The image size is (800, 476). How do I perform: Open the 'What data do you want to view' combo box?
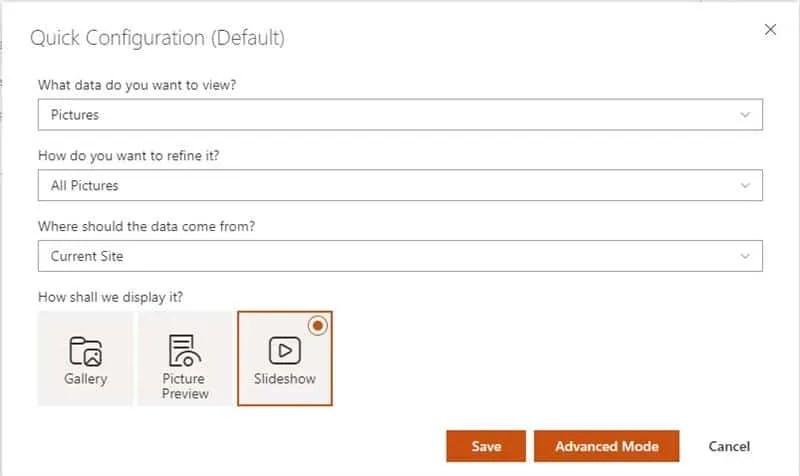click(x=400, y=115)
